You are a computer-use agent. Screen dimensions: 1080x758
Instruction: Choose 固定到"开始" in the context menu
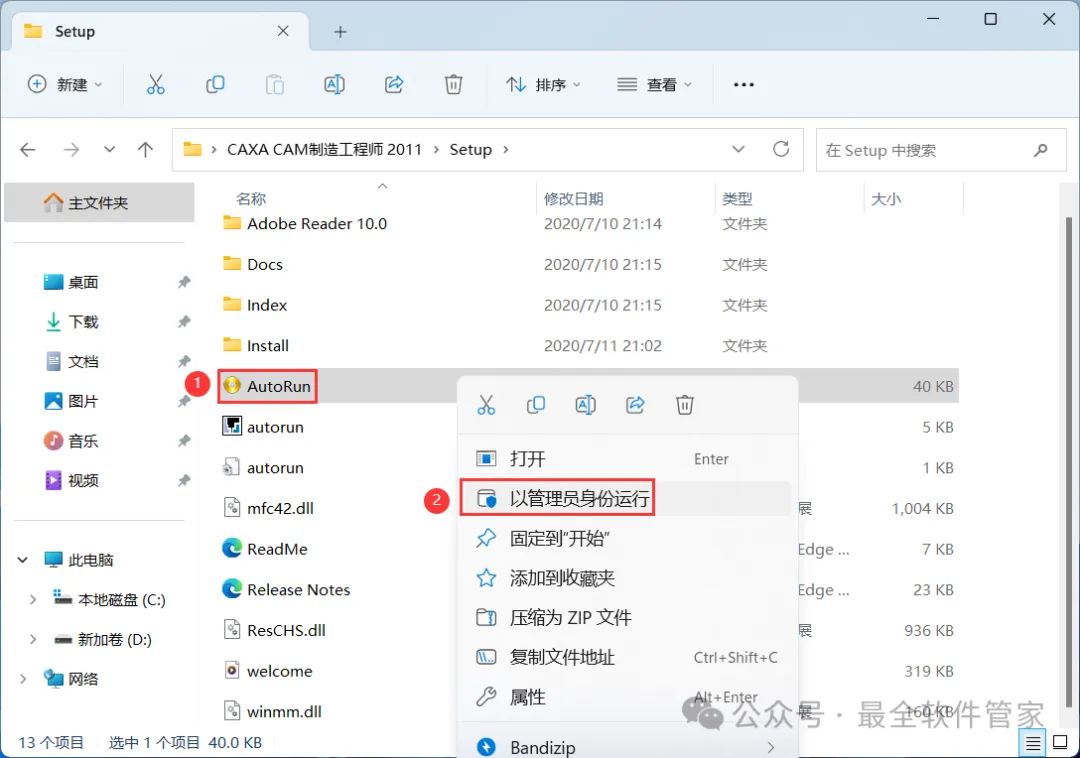pyautogui.click(x=627, y=538)
